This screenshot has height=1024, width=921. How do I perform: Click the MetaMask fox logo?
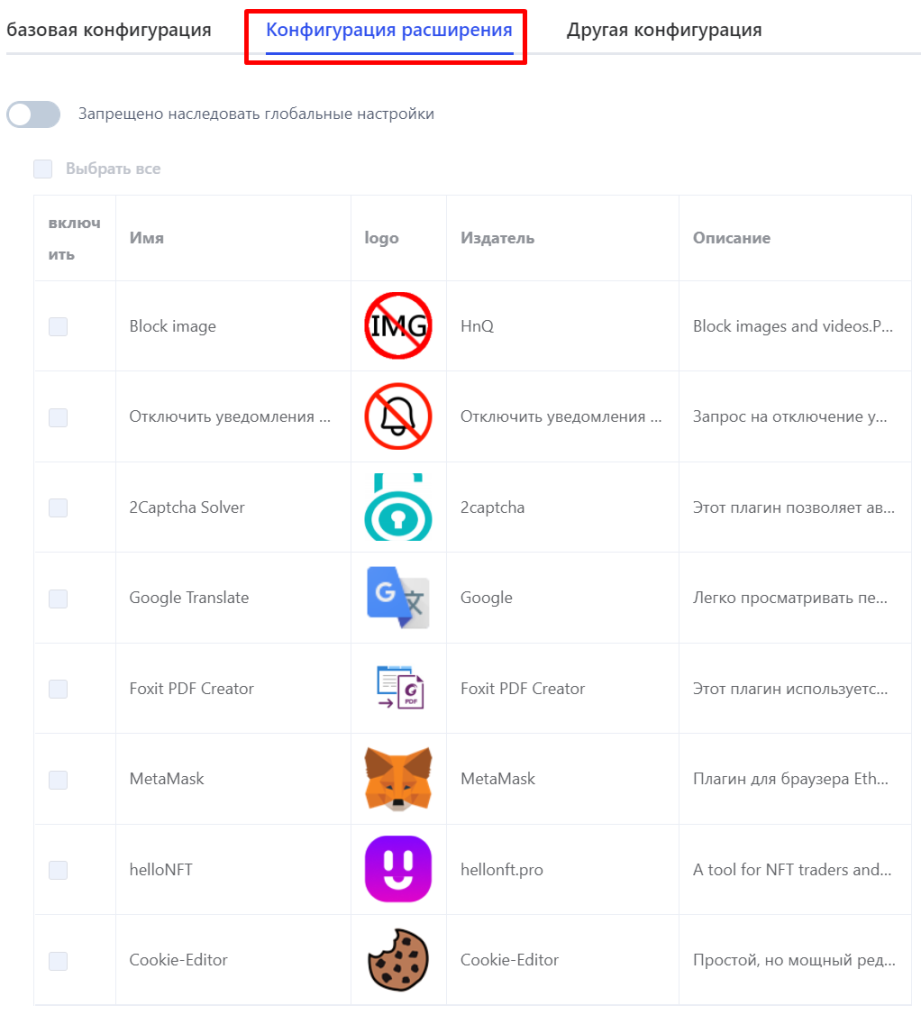398,778
